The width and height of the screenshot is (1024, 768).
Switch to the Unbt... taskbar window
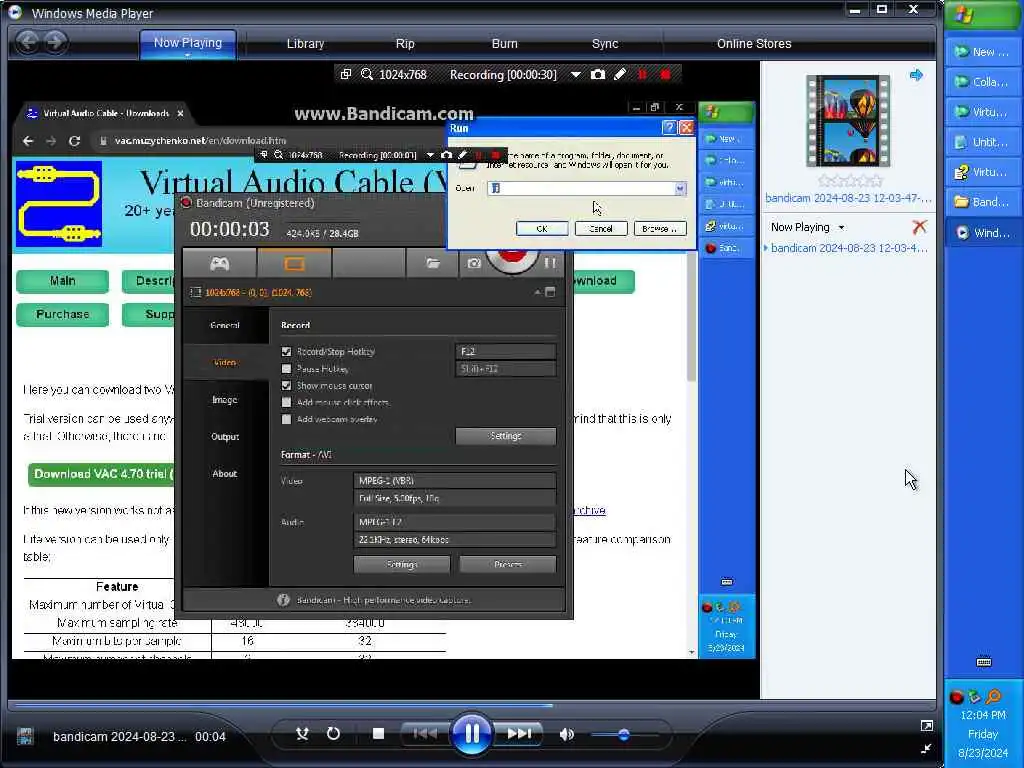[983, 142]
